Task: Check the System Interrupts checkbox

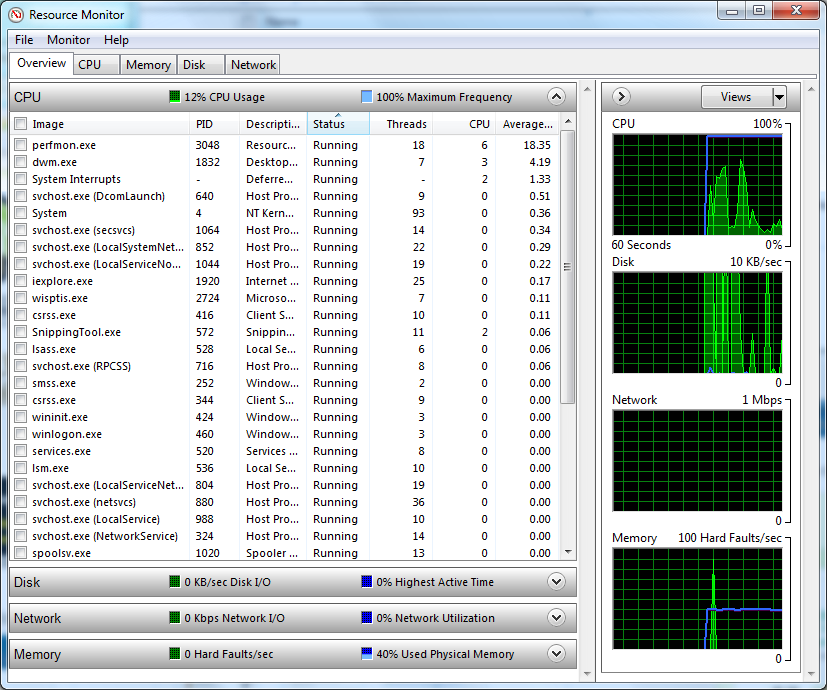Action: pyautogui.click(x=21, y=179)
